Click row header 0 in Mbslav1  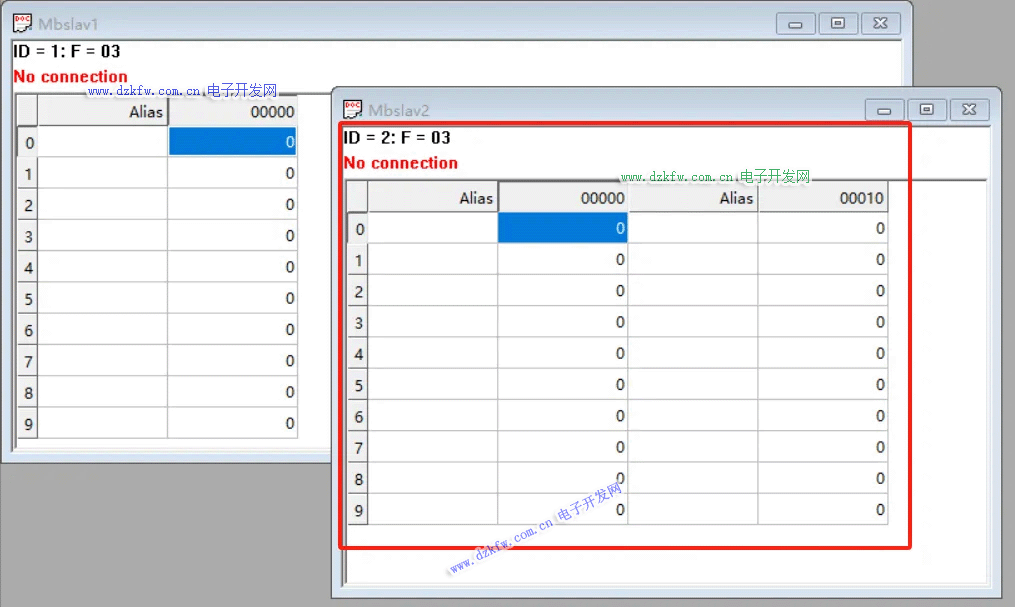click(28, 142)
